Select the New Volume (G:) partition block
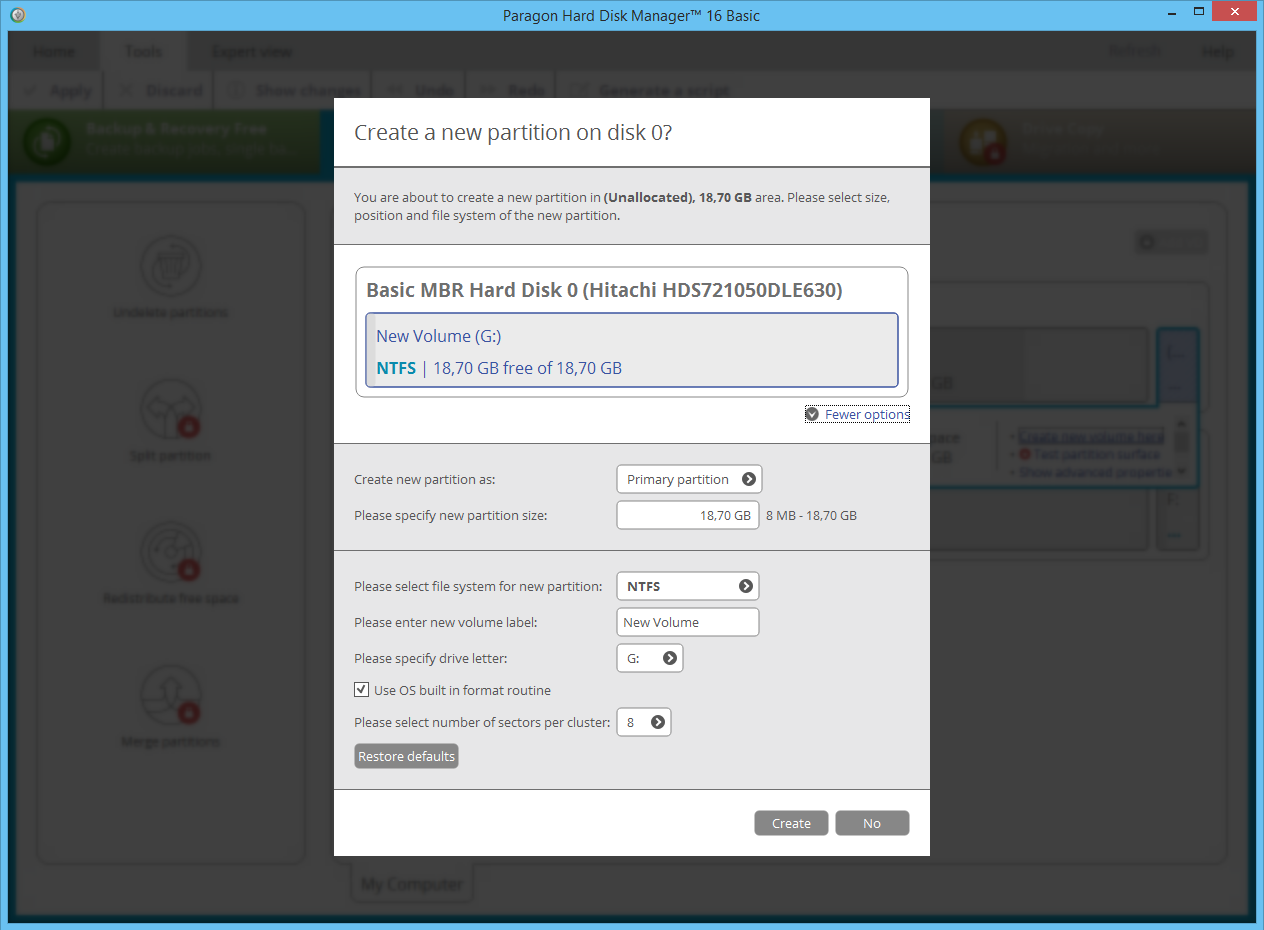The width and height of the screenshot is (1264, 930). point(632,350)
